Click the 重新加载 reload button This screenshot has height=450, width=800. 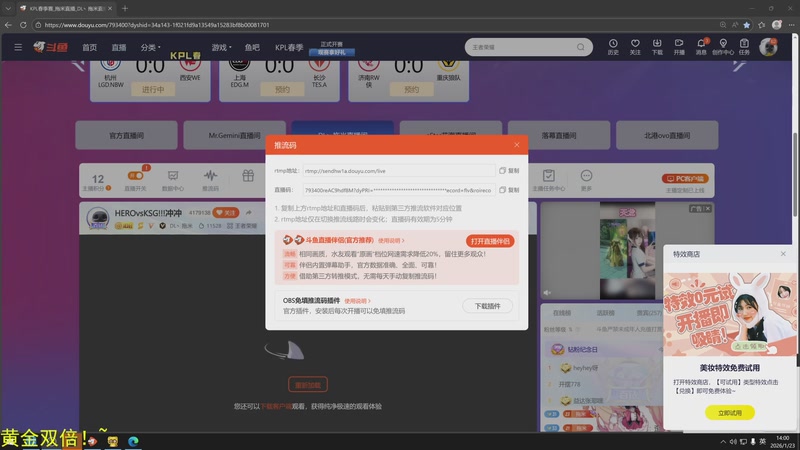pyautogui.click(x=308, y=385)
